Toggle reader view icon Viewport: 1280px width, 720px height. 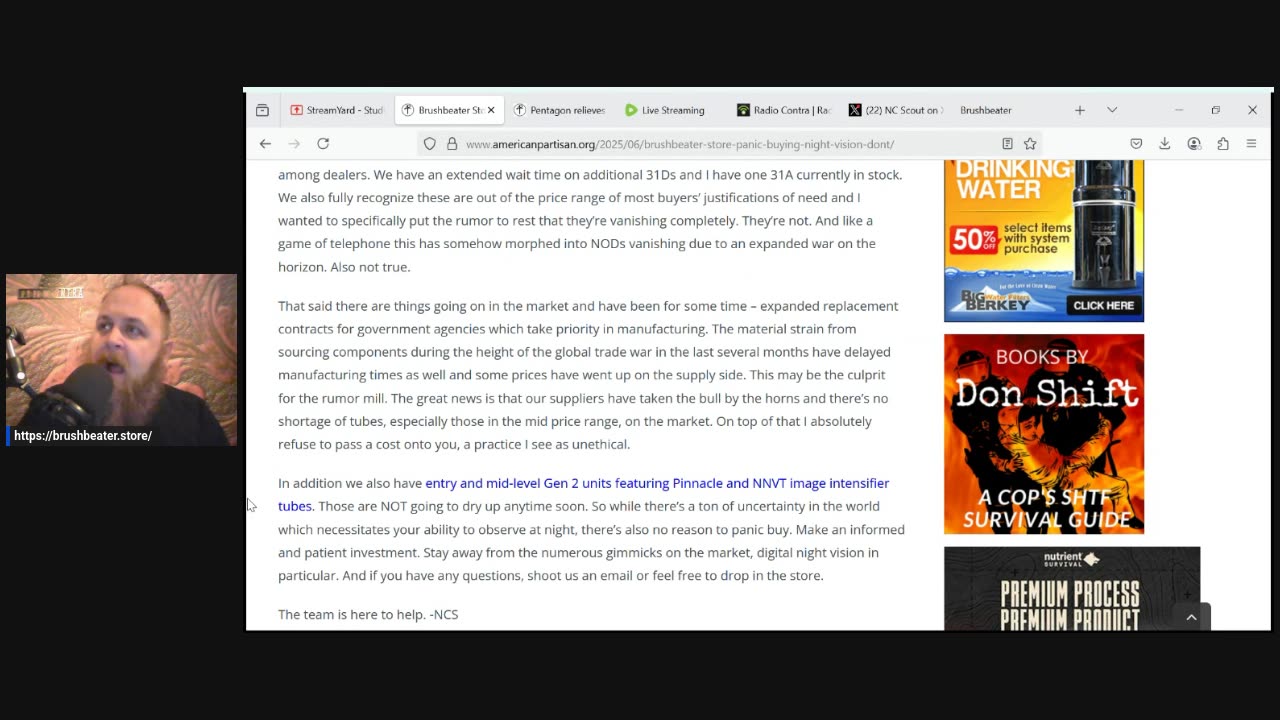coord(1007,144)
